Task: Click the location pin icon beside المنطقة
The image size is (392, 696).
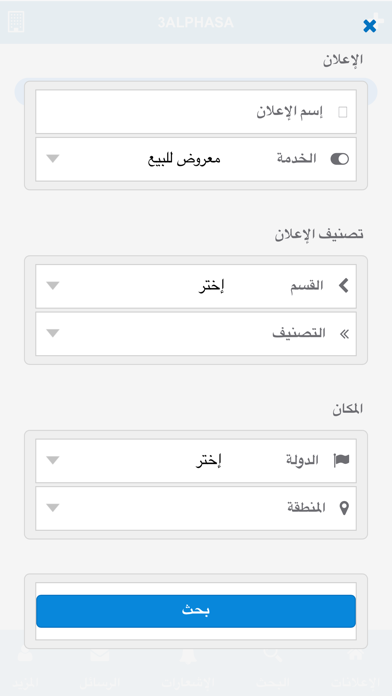Action: click(x=344, y=508)
